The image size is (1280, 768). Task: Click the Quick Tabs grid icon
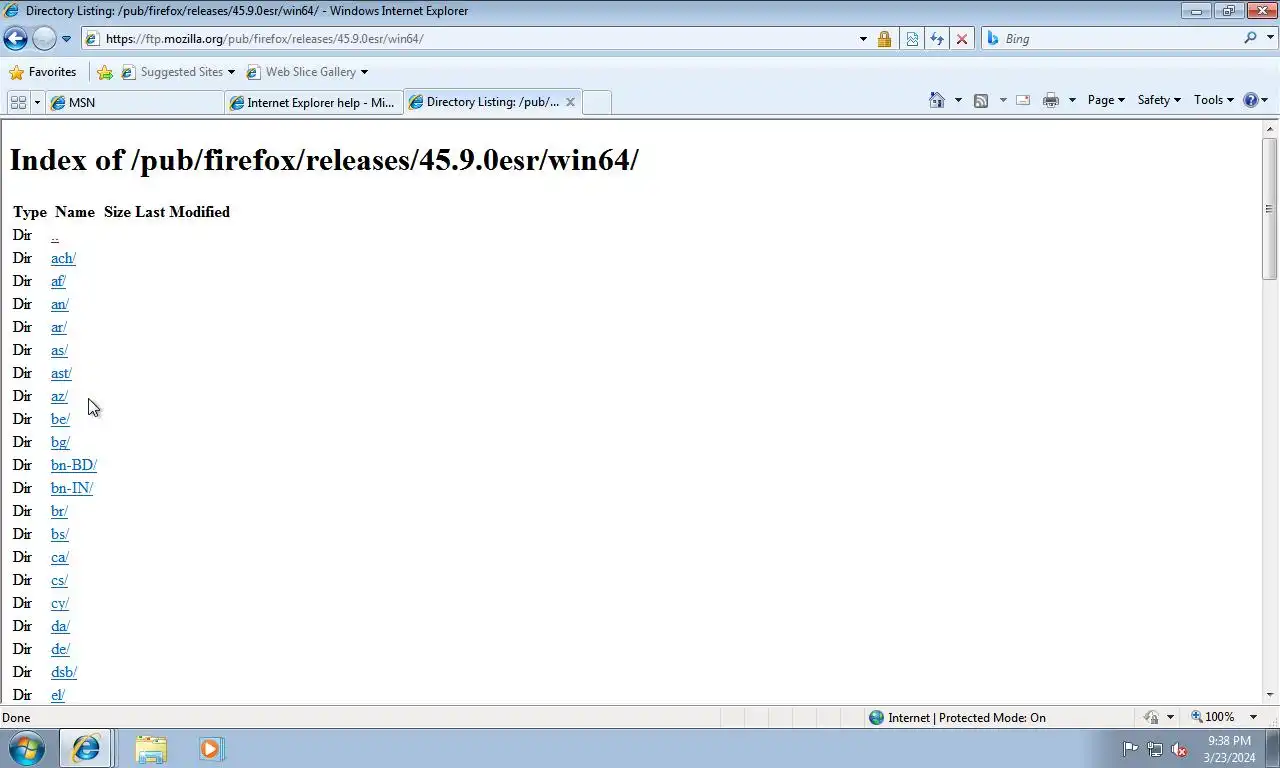tap(18, 102)
